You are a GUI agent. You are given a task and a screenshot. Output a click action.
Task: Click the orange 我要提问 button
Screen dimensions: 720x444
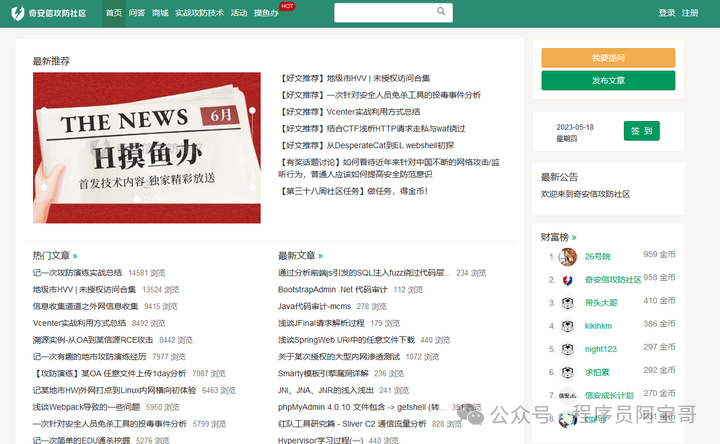pyautogui.click(x=608, y=58)
